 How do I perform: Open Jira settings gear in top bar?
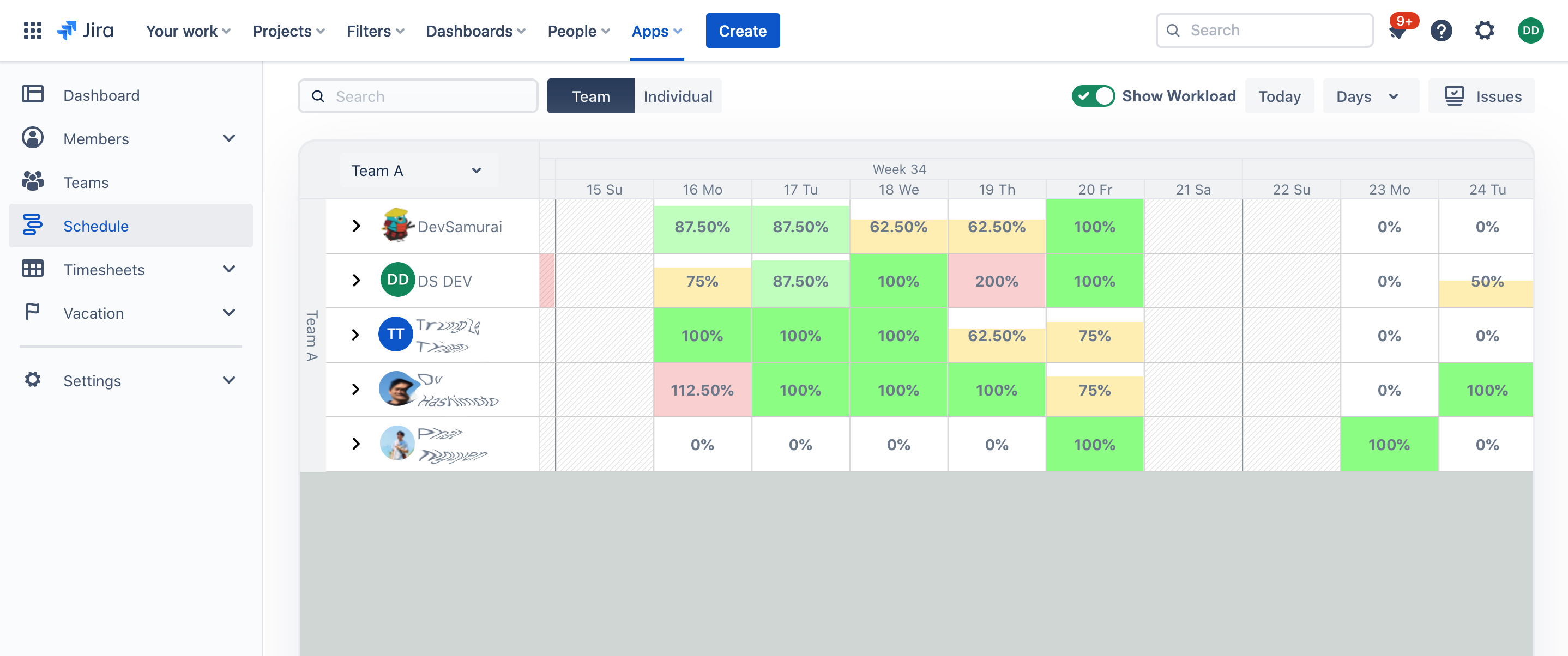(x=1484, y=31)
